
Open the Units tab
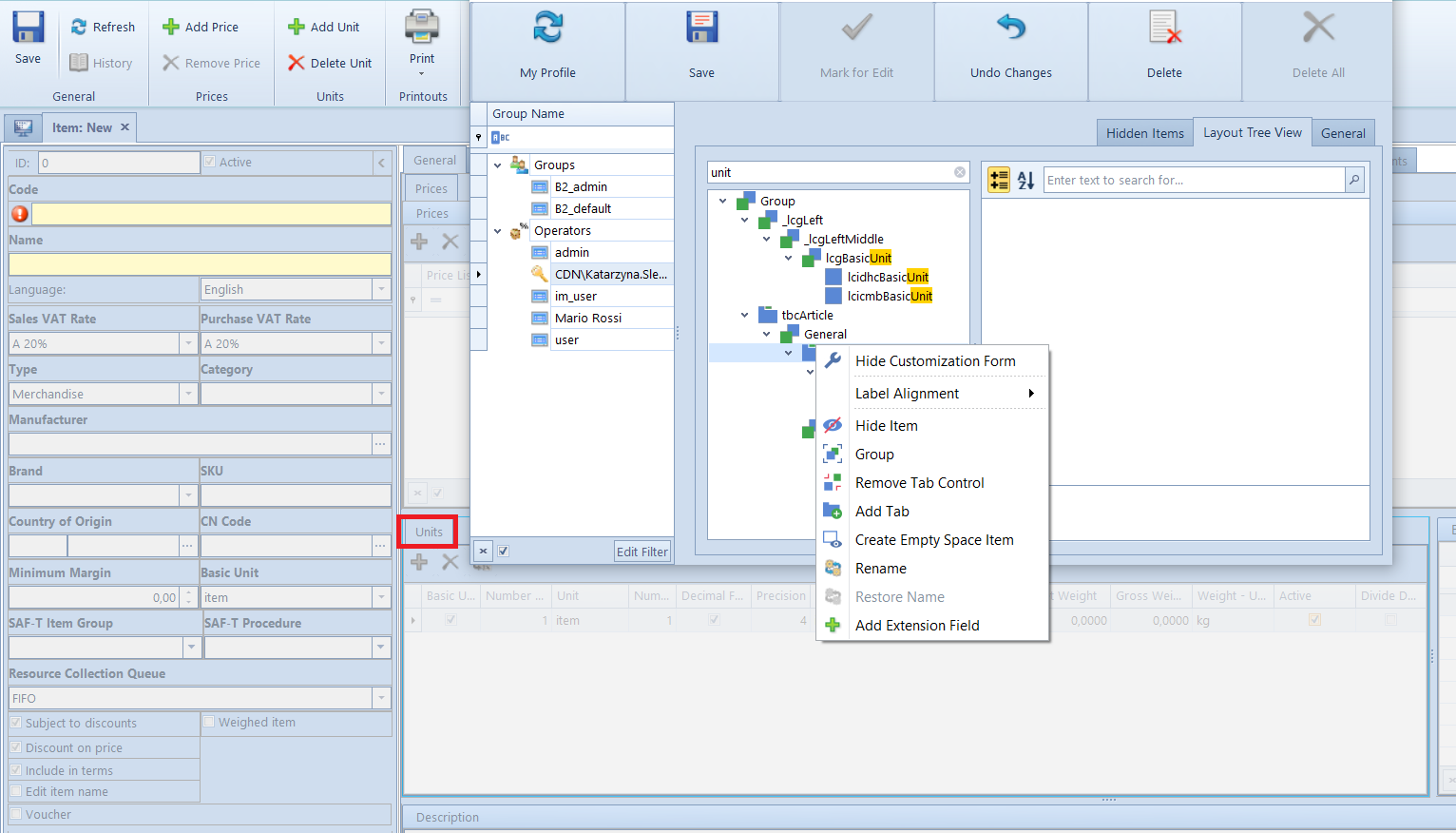(x=429, y=532)
